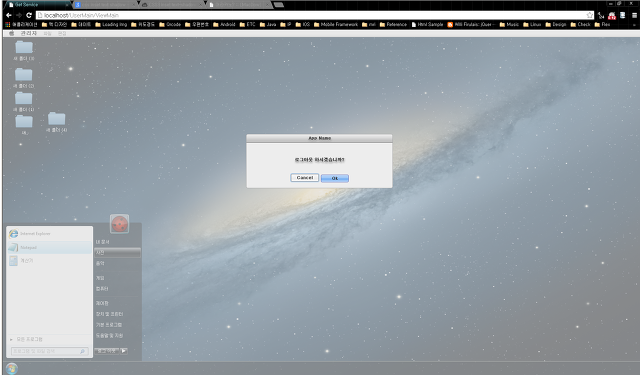Viewport: 640px width, 375px height.
Task: Open the Chrome hamburger menu icon
Action: (634, 16)
